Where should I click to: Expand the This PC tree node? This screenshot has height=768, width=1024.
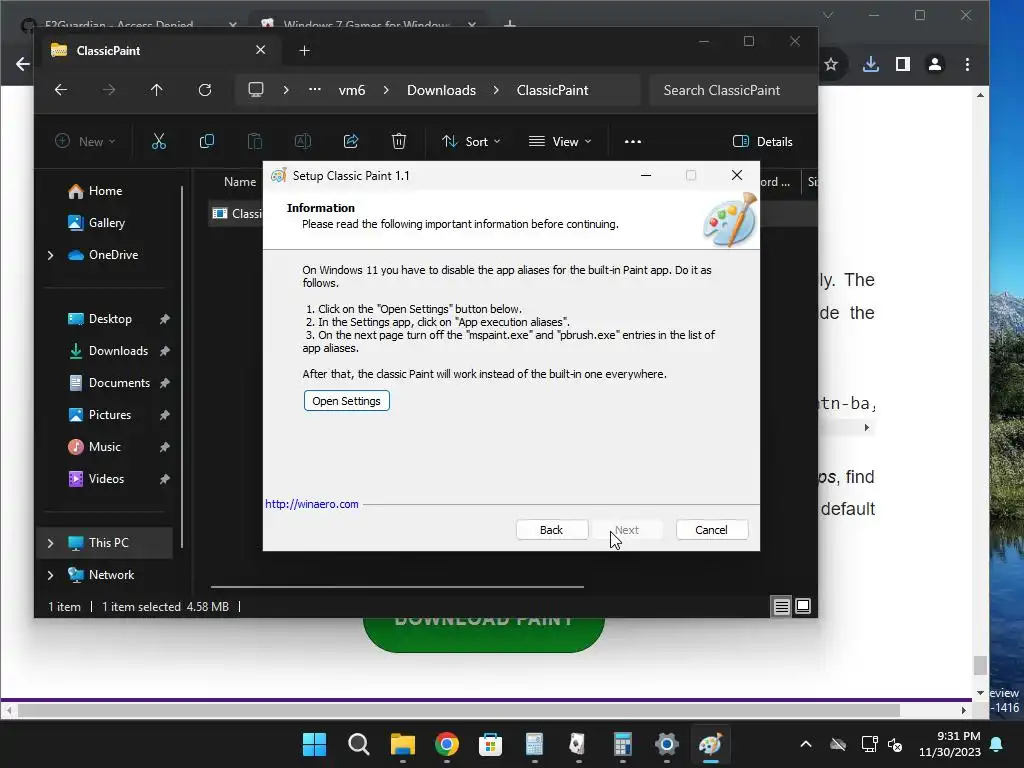(x=50, y=543)
